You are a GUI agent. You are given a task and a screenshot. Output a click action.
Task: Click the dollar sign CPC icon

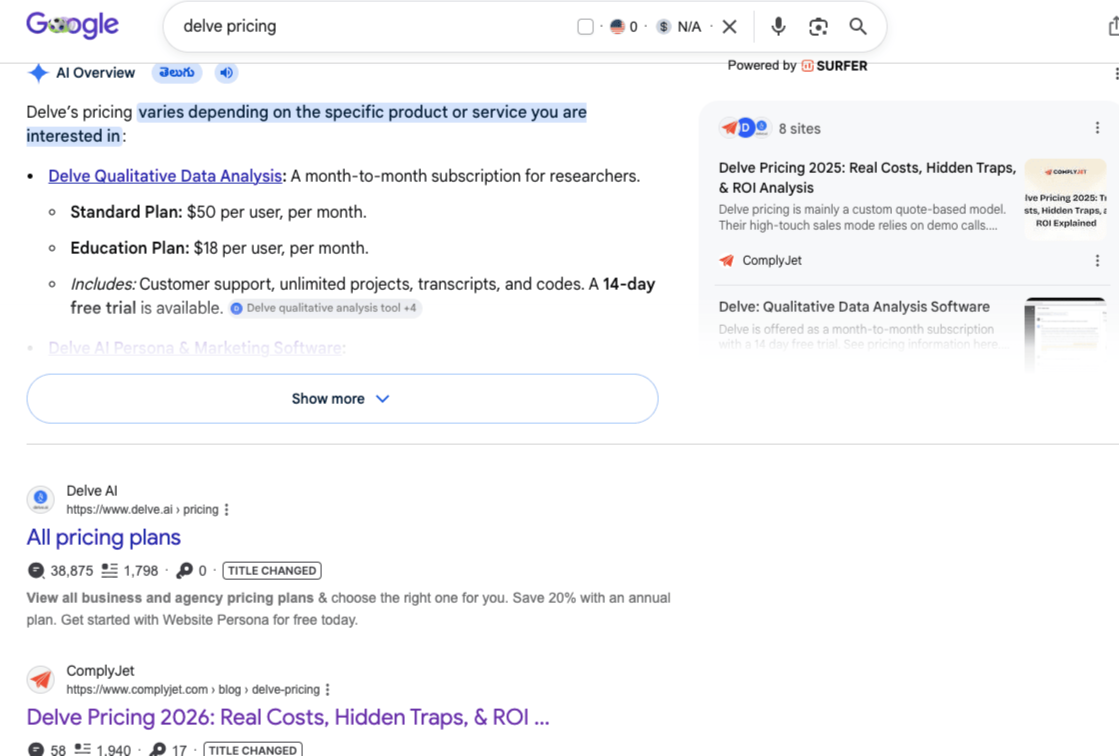point(664,26)
